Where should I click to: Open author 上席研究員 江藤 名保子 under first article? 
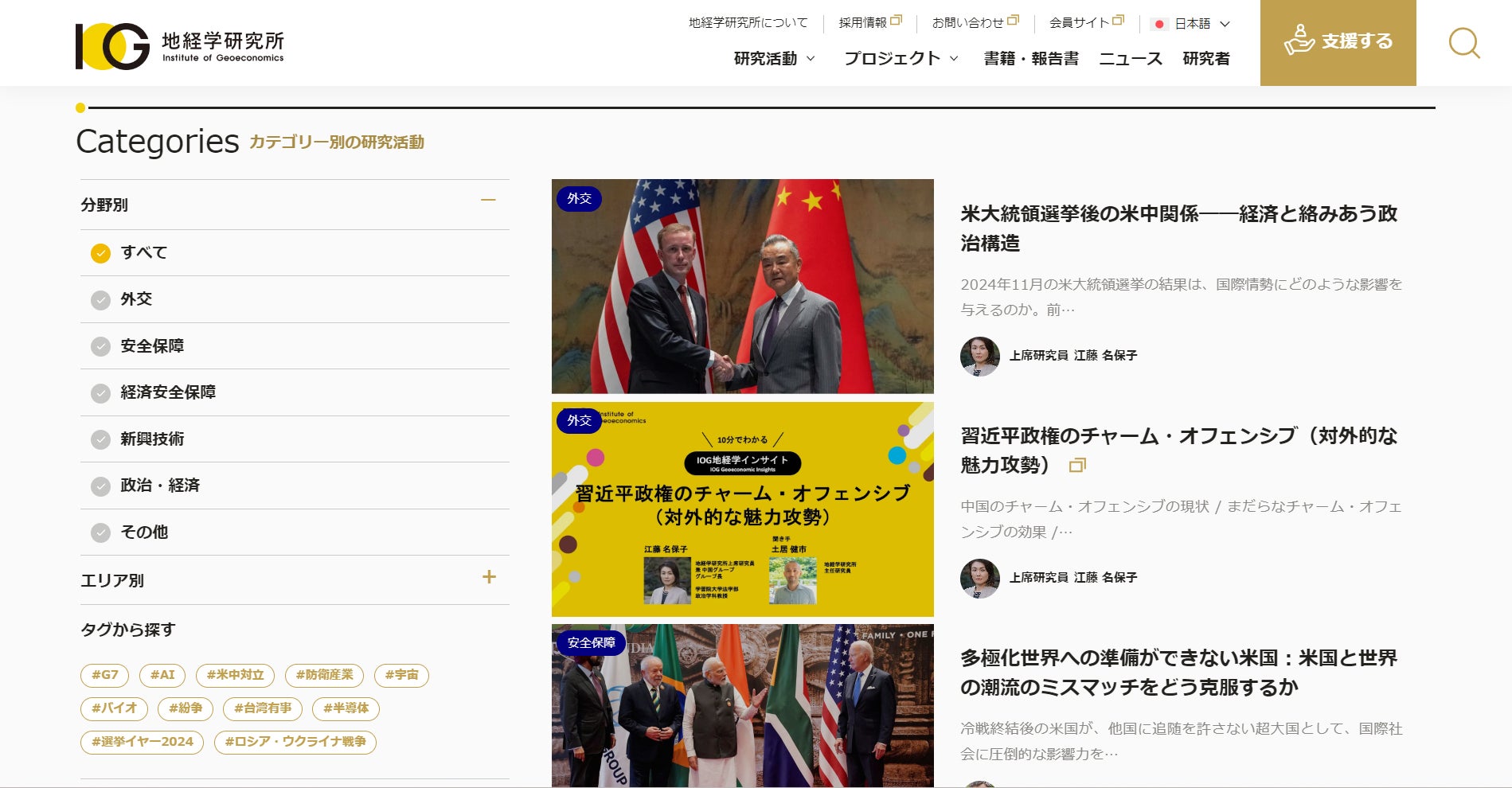pos(1073,356)
